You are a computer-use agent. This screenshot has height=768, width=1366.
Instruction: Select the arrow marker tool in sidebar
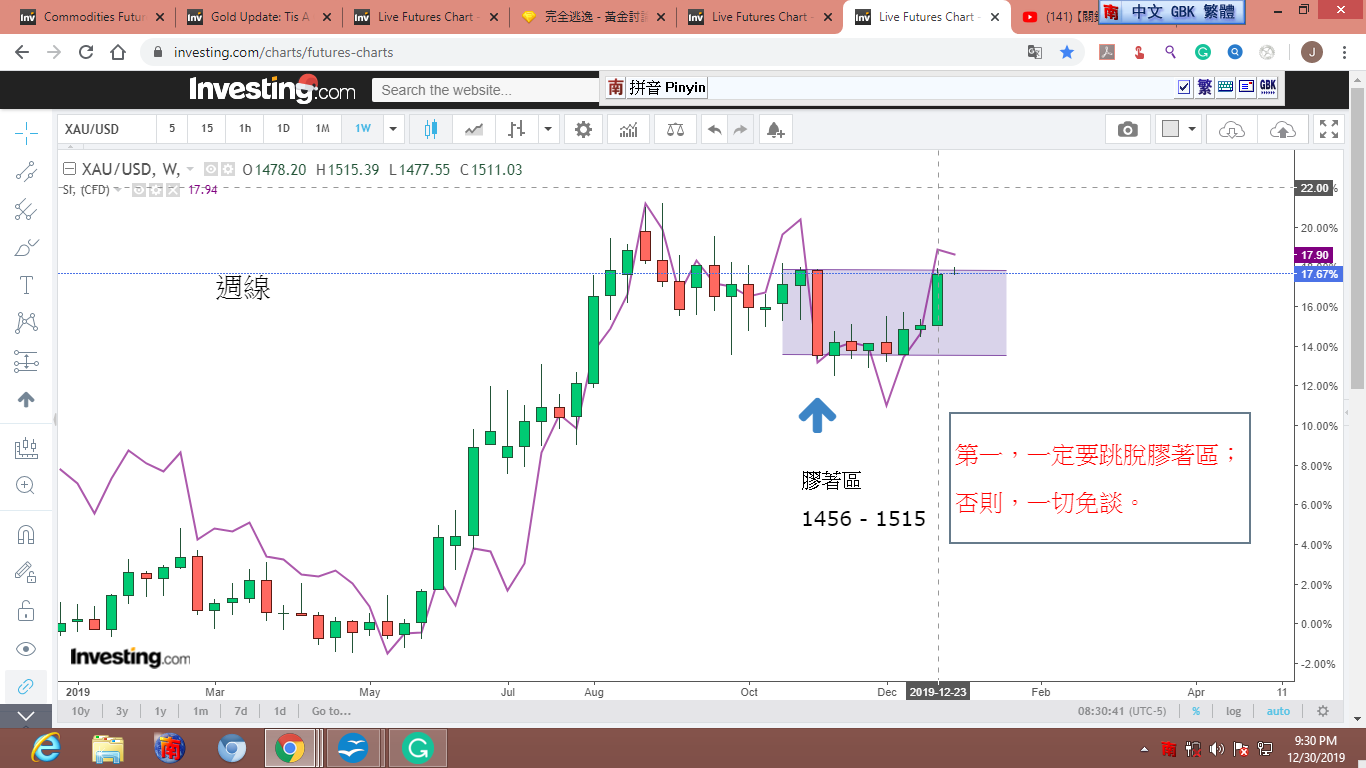26,399
